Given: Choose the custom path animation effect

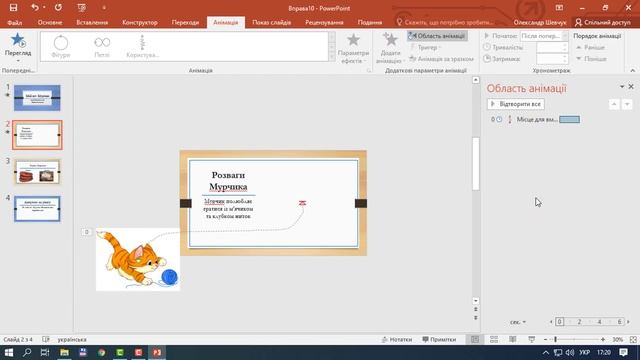Looking at the screenshot, I should point(142,46).
